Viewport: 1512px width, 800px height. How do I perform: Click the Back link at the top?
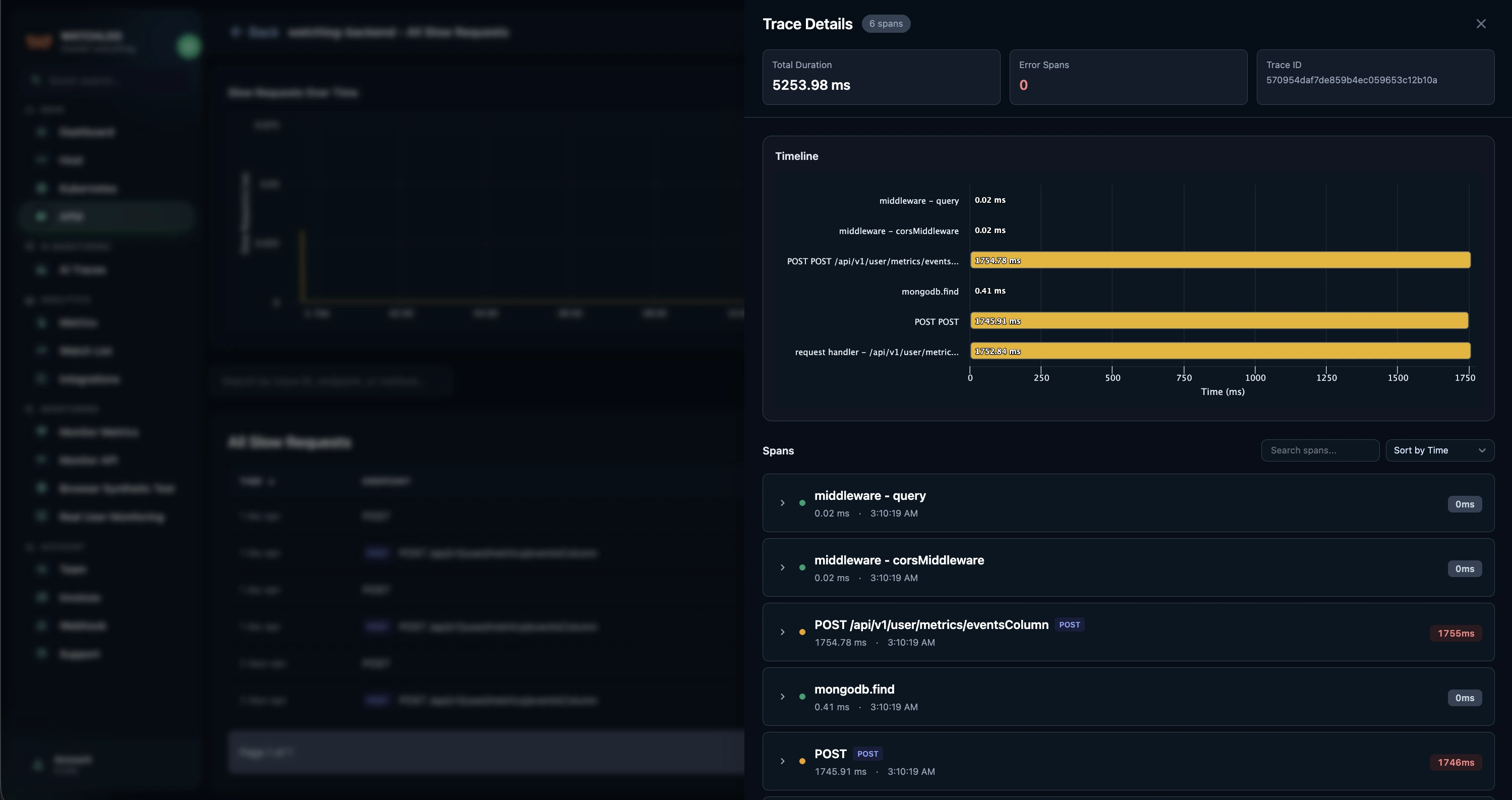(x=257, y=32)
